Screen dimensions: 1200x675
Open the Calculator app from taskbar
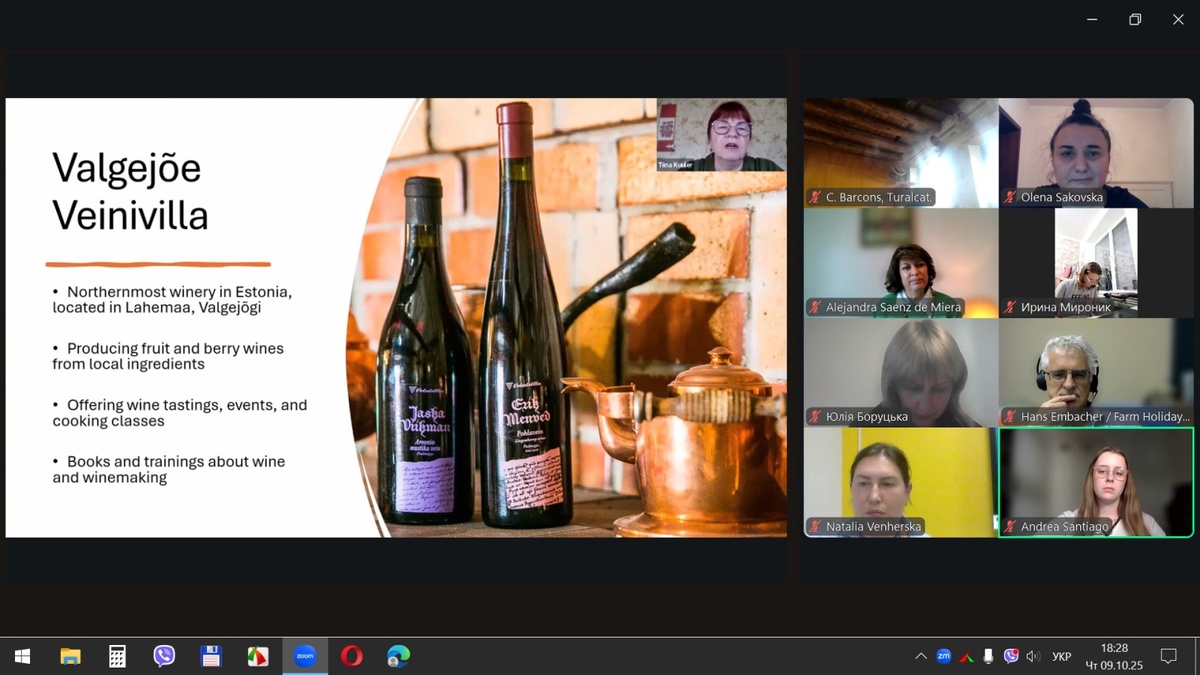[x=117, y=656]
